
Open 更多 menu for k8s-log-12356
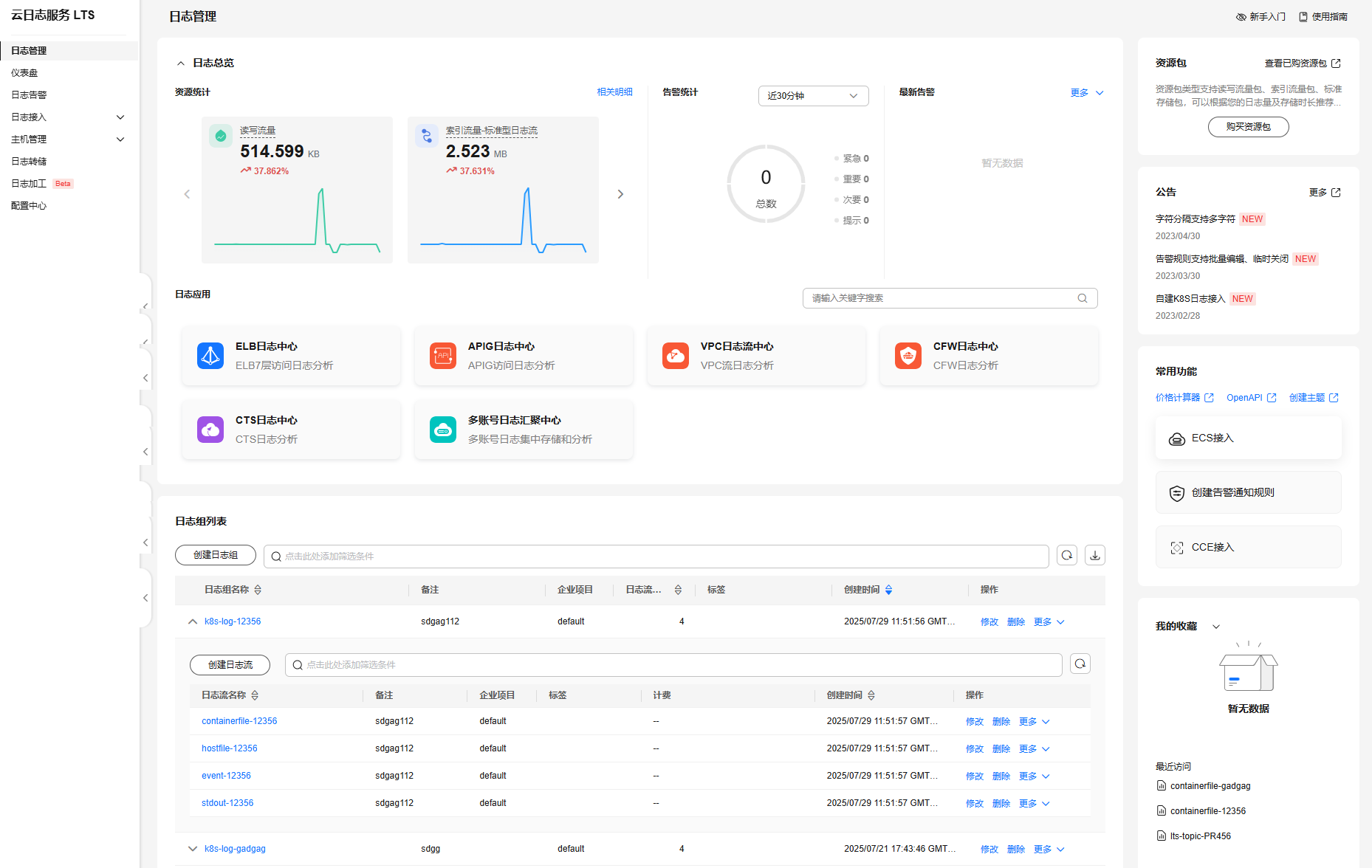point(1049,622)
